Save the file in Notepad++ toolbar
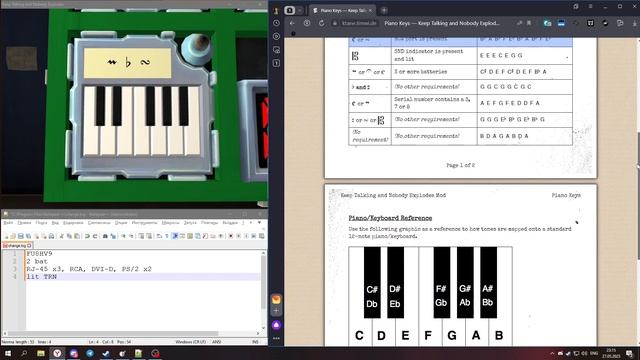Image resolution: width=640 pixels, height=360 pixels. click(x=20, y=236)
